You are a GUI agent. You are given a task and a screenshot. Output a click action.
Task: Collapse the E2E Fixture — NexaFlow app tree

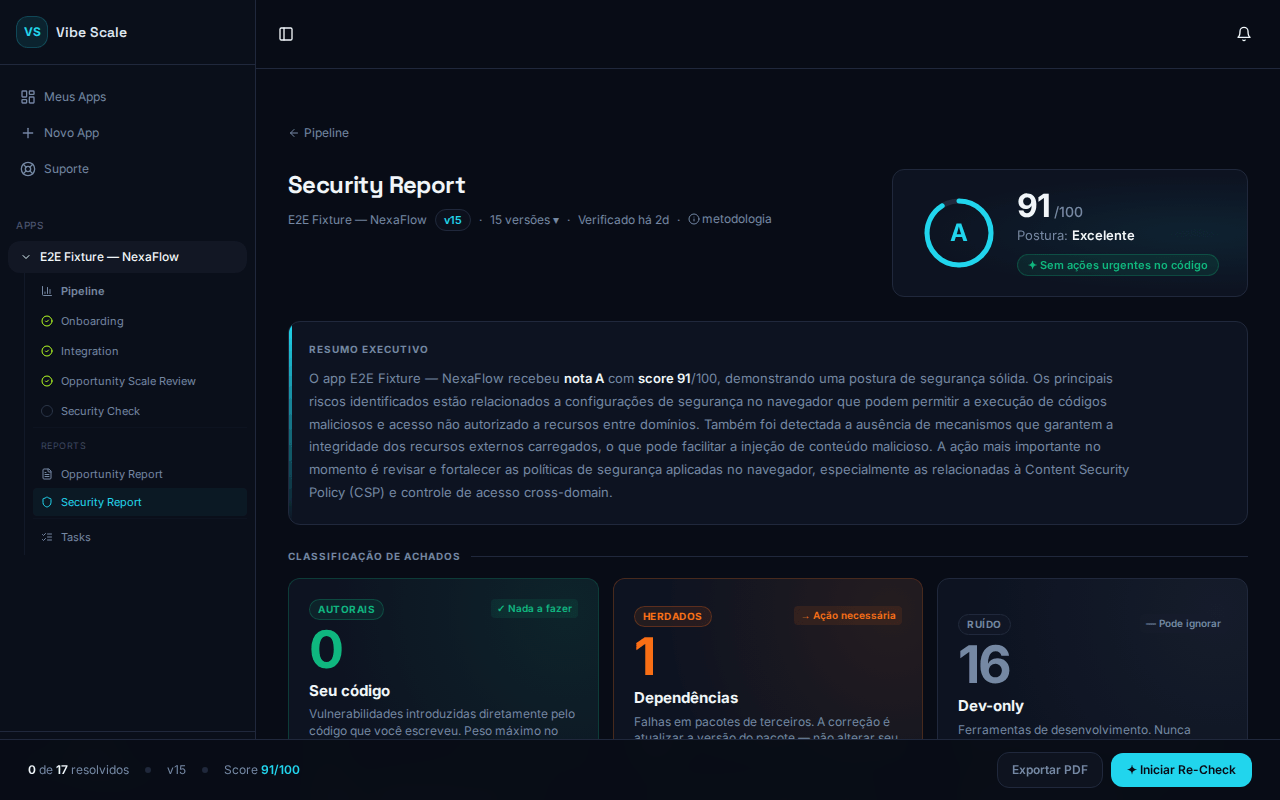coord(26,257)
